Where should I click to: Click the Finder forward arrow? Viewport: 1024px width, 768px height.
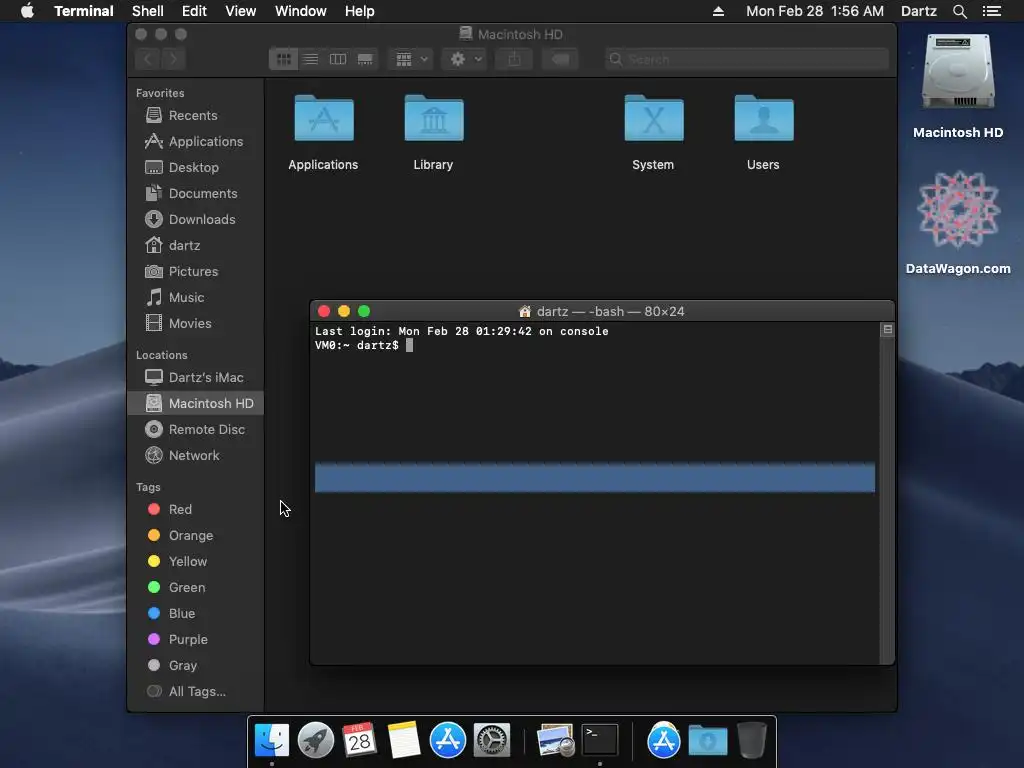(173, 59)
